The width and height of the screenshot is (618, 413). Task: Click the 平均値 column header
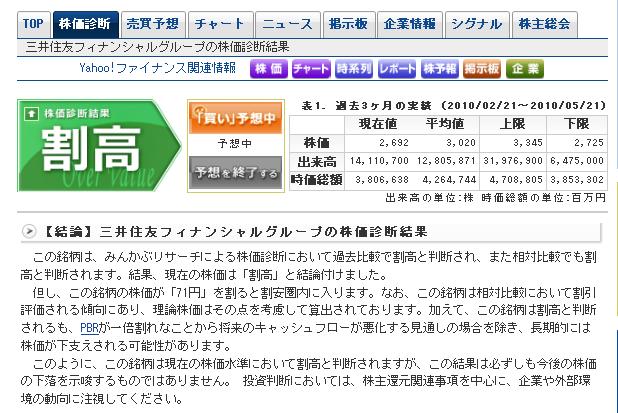(x=445, y=124)
